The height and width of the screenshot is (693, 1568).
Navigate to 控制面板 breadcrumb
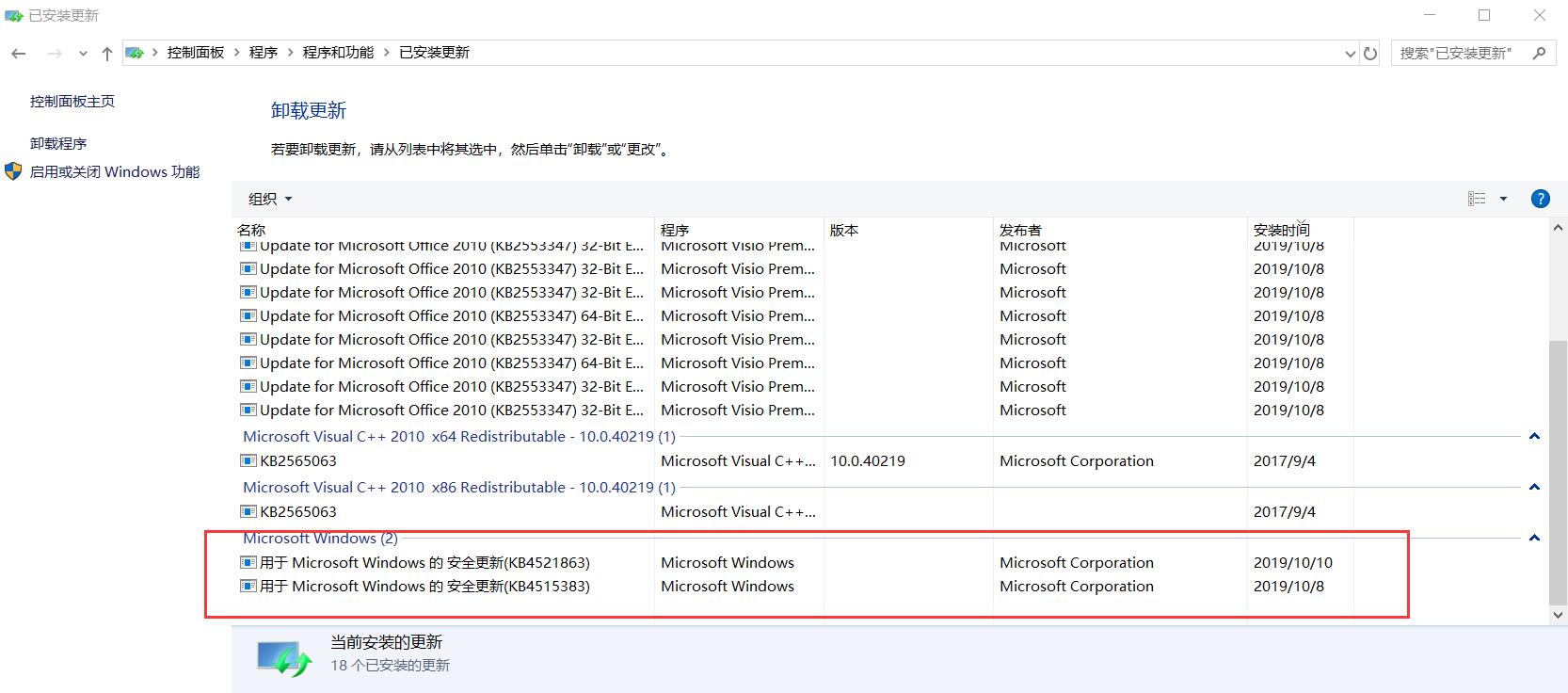tap(196, 53)
